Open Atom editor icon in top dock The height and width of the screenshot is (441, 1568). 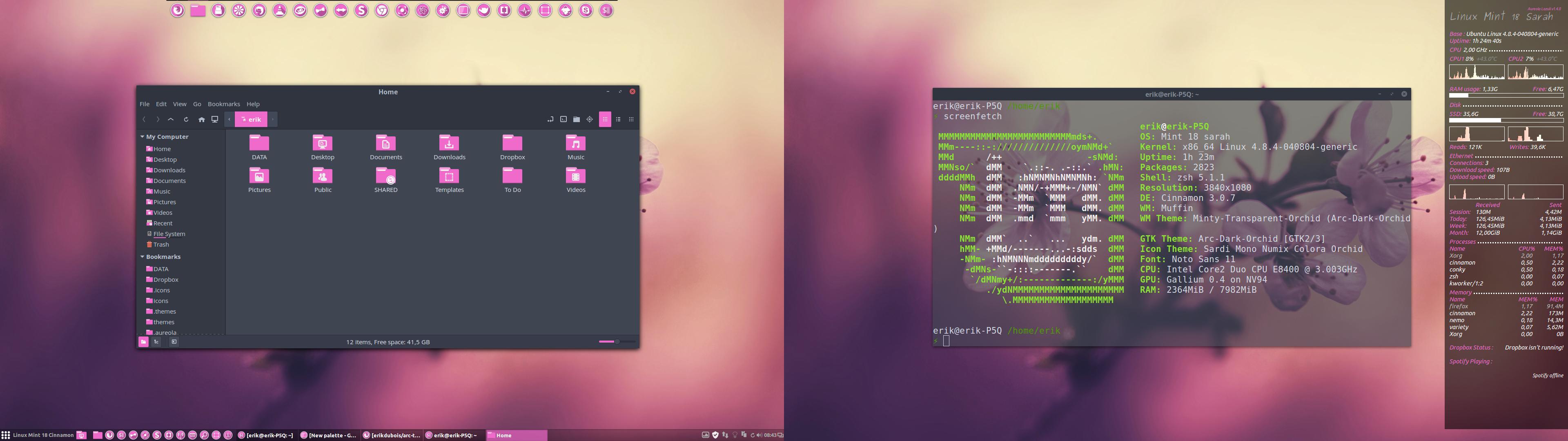[423, 10]
